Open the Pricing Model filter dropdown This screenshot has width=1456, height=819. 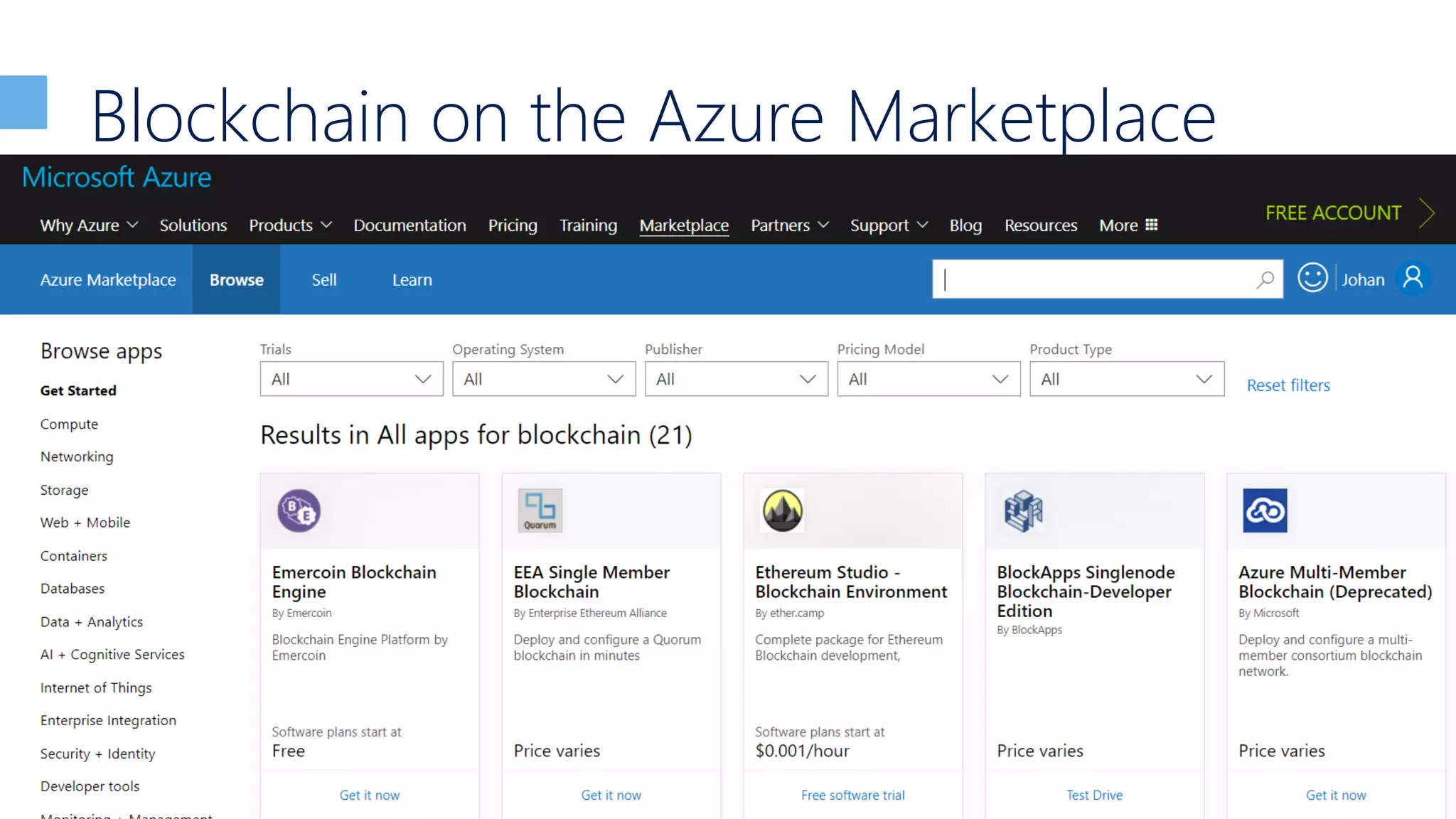(928, 379)
